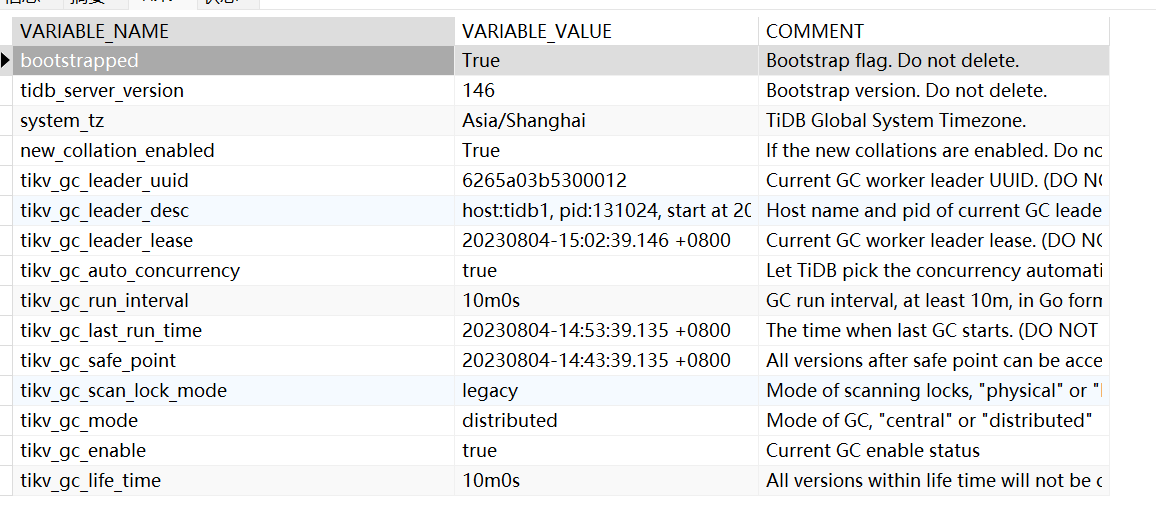Click the current row indicator arrow
This screenshot has height=511, width=1156.
pos(6,61)
